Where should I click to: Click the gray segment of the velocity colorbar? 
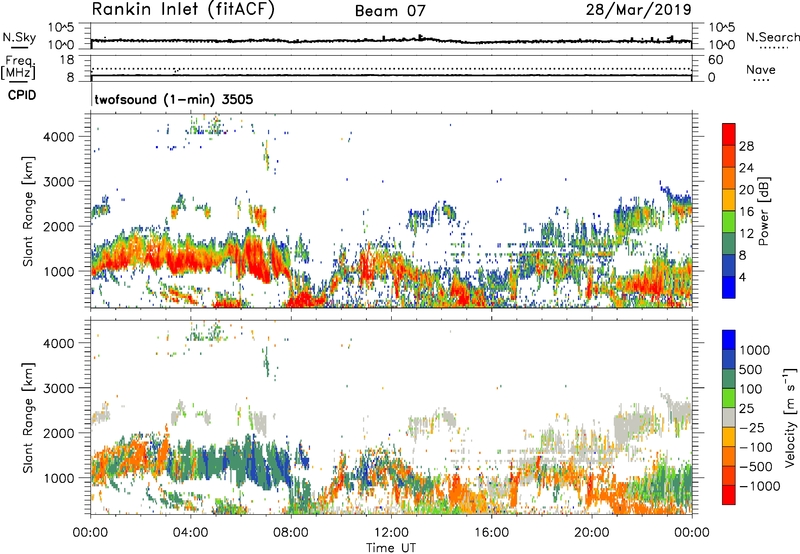729,417
